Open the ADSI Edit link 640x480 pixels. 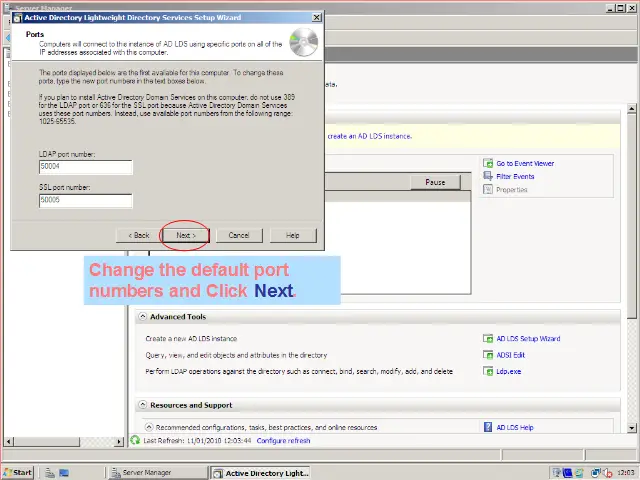tap(510, 355)
